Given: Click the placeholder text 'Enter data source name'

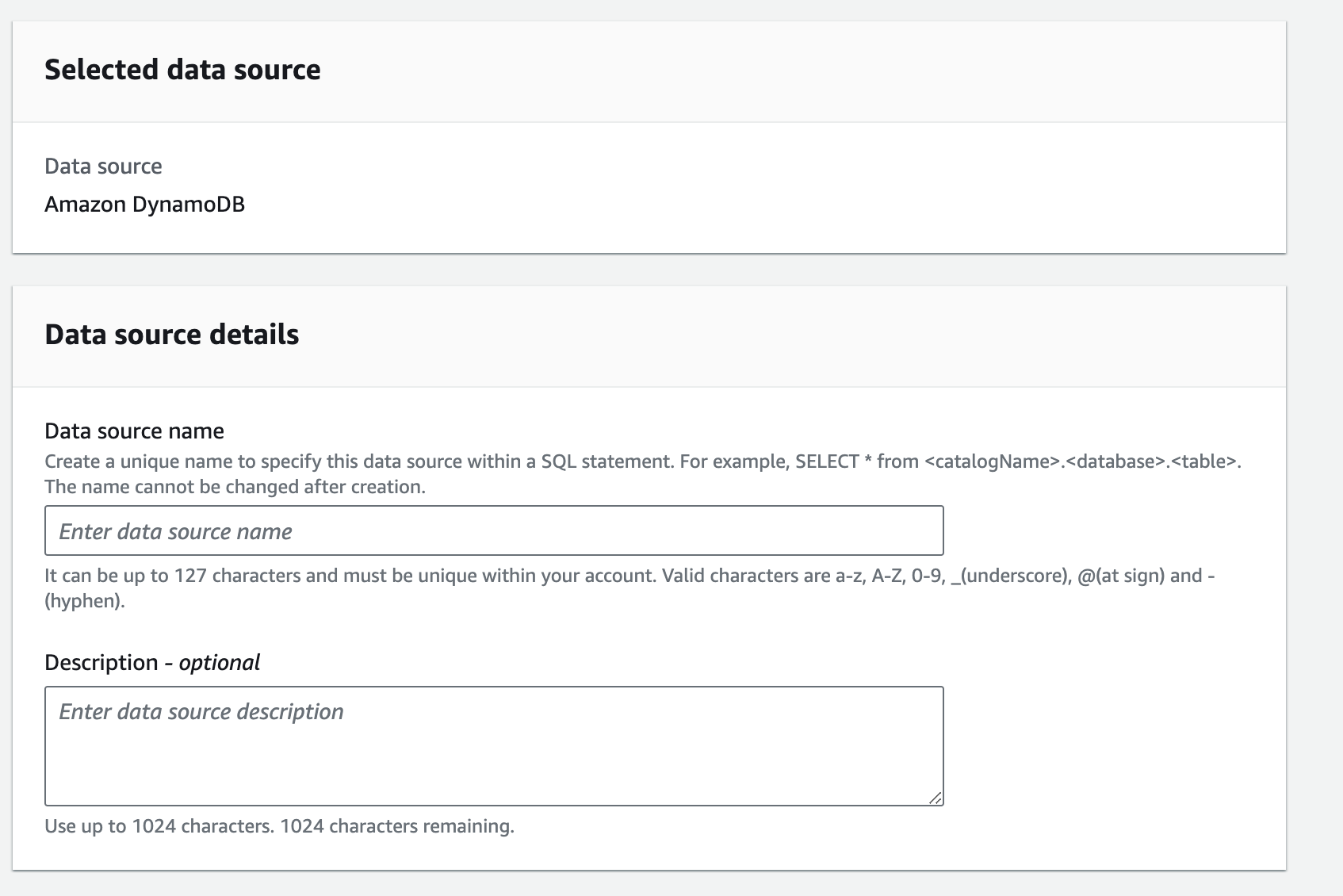Looking at the screenshot, I should [173, 531].
